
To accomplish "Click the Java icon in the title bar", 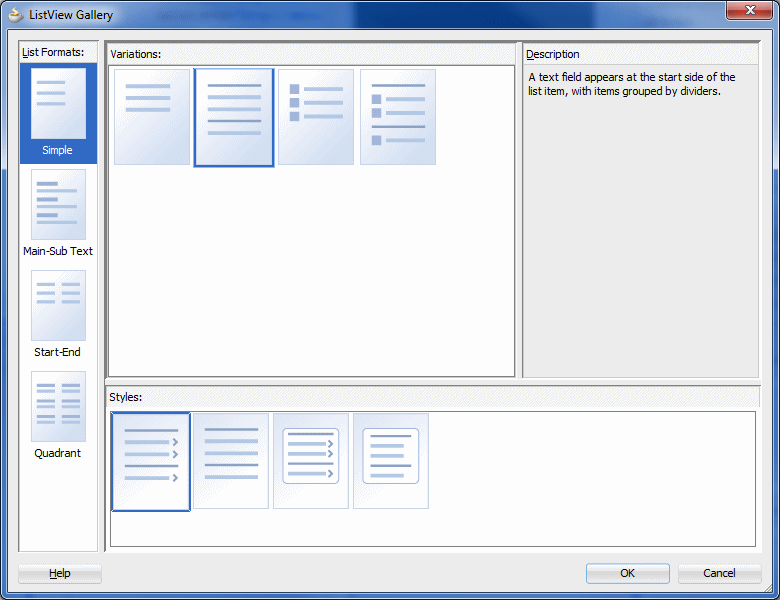I will click(16, 14).
